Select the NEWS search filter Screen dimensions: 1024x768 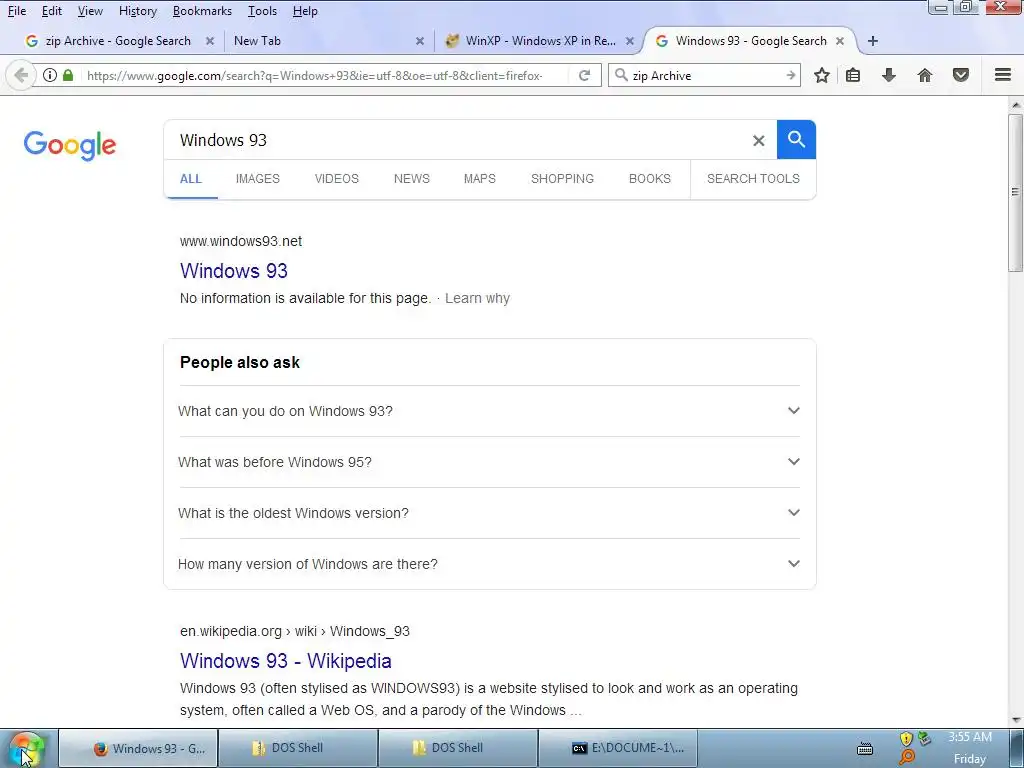click(411, 179)
